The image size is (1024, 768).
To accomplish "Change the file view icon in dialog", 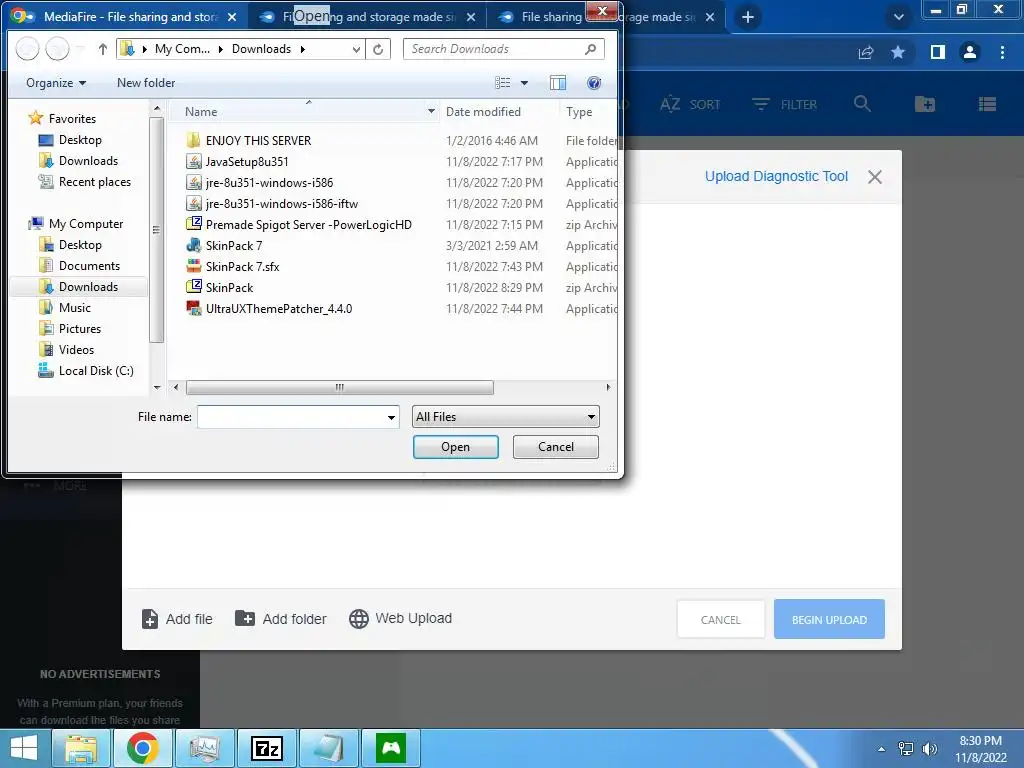I will tap(503, 83).
